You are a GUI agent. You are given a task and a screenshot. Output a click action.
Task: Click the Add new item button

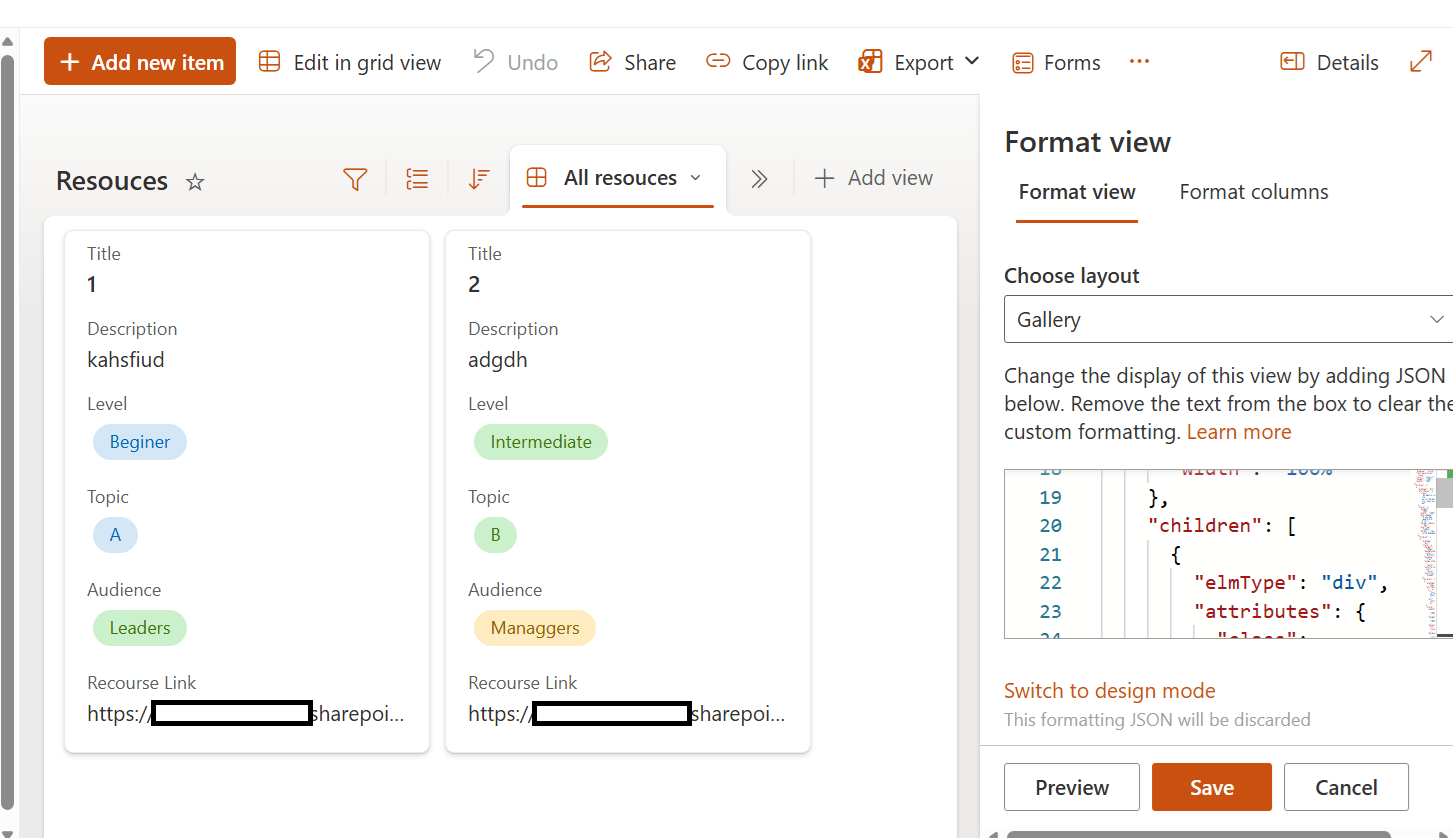[x=140, y=62]
